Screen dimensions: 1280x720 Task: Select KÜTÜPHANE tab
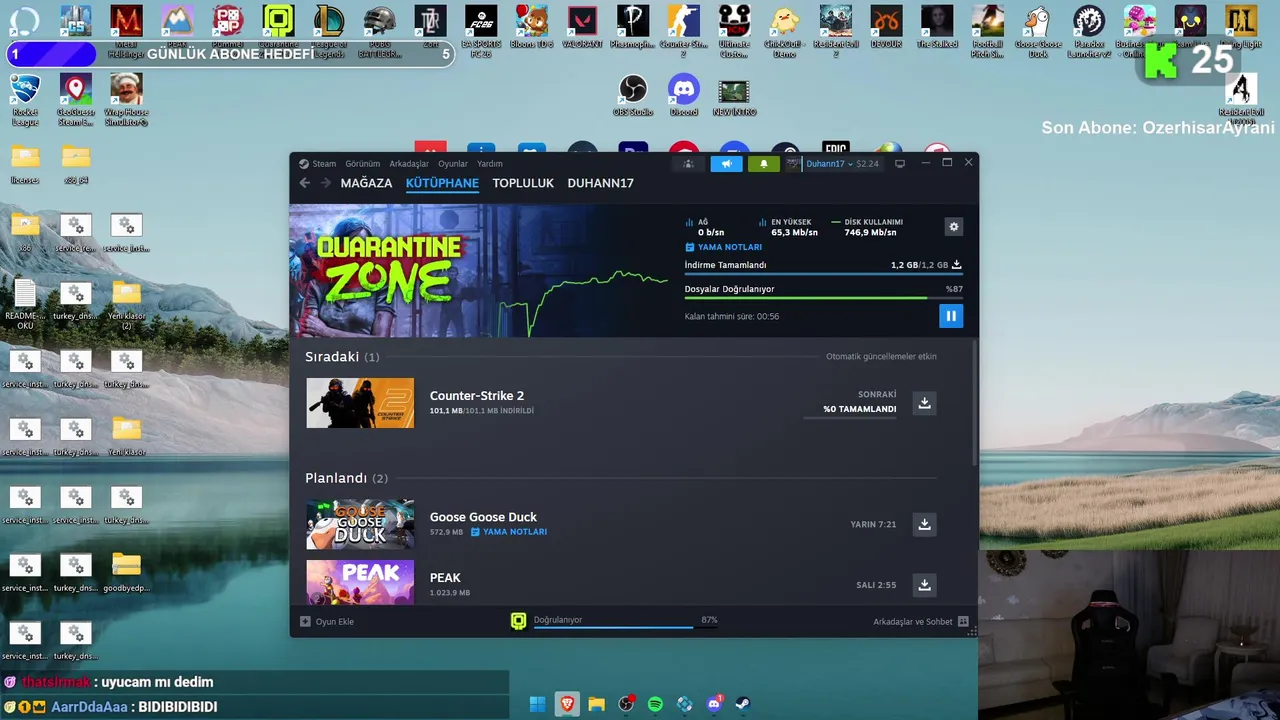tap(442, 183)
